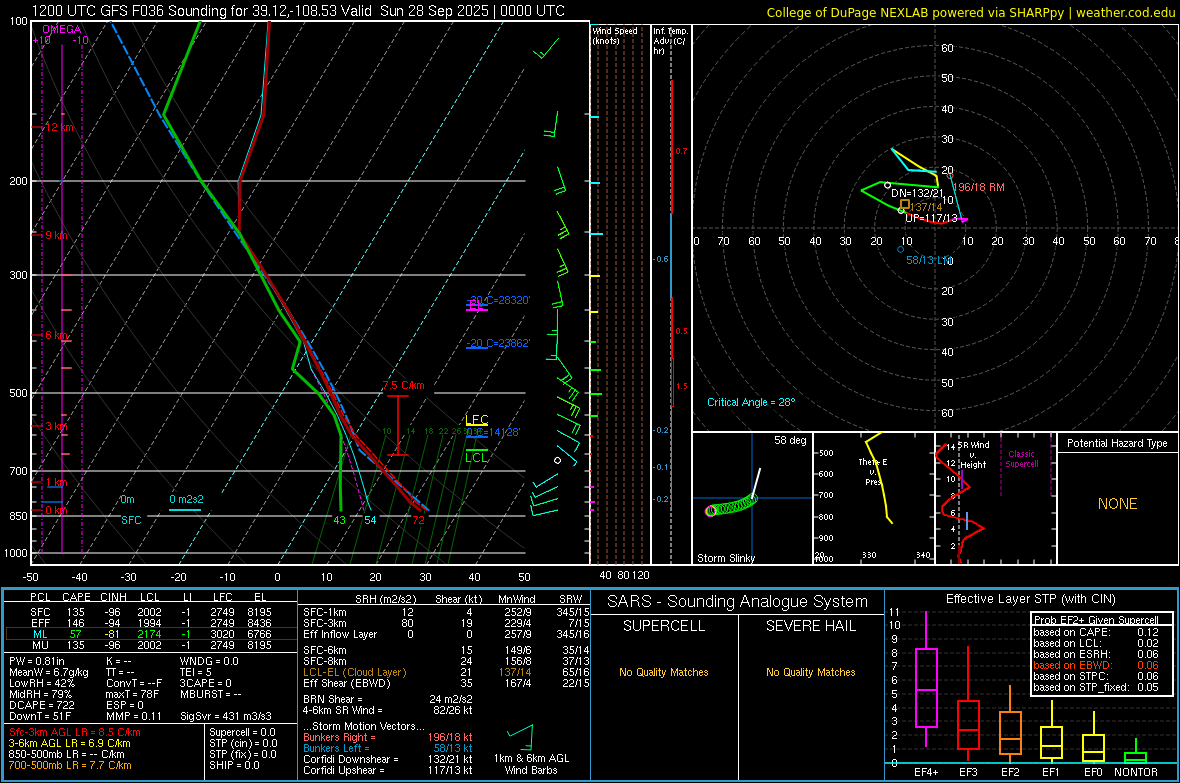This screenshot has height=783, width=1180.
Task: Click the SARS - Sounding Analogue System heading
Action: pos(738,602)
